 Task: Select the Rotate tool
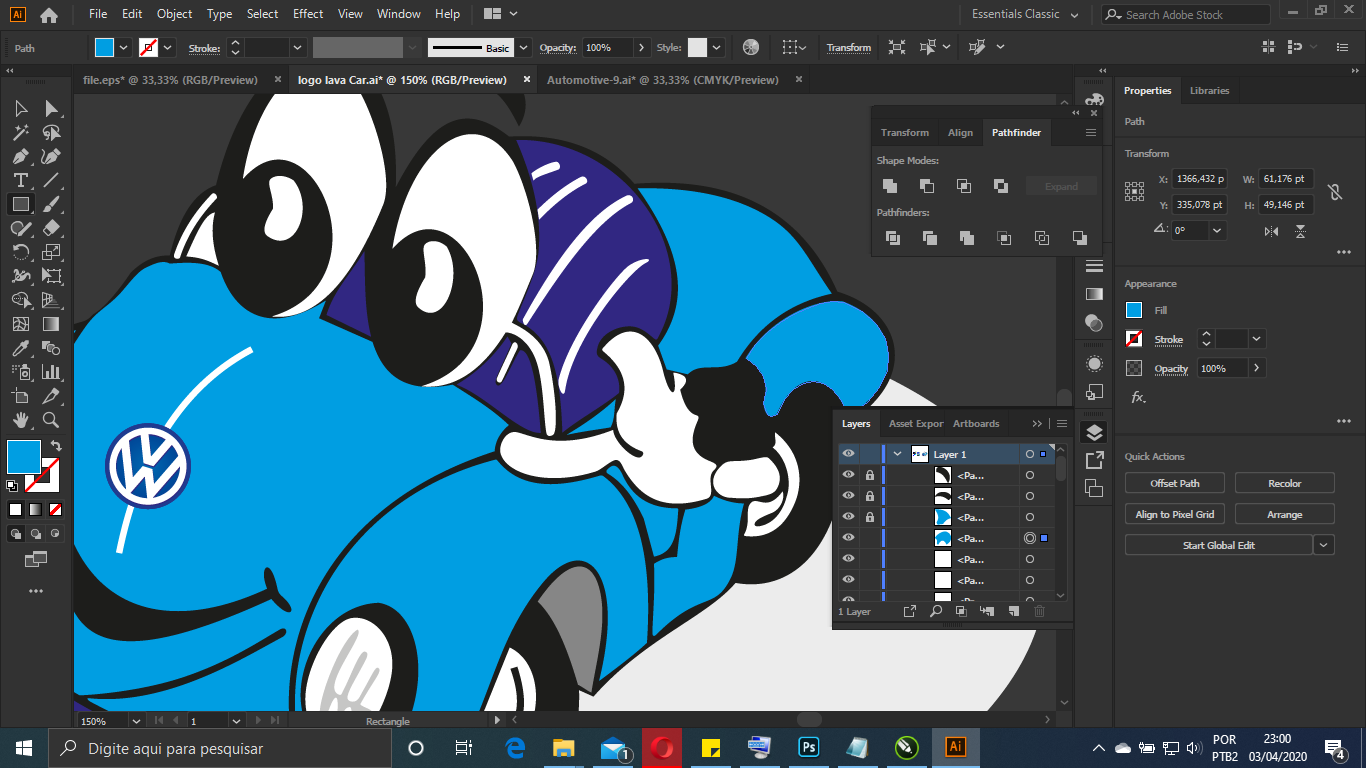pyautogui.click(x=20, y=252)
